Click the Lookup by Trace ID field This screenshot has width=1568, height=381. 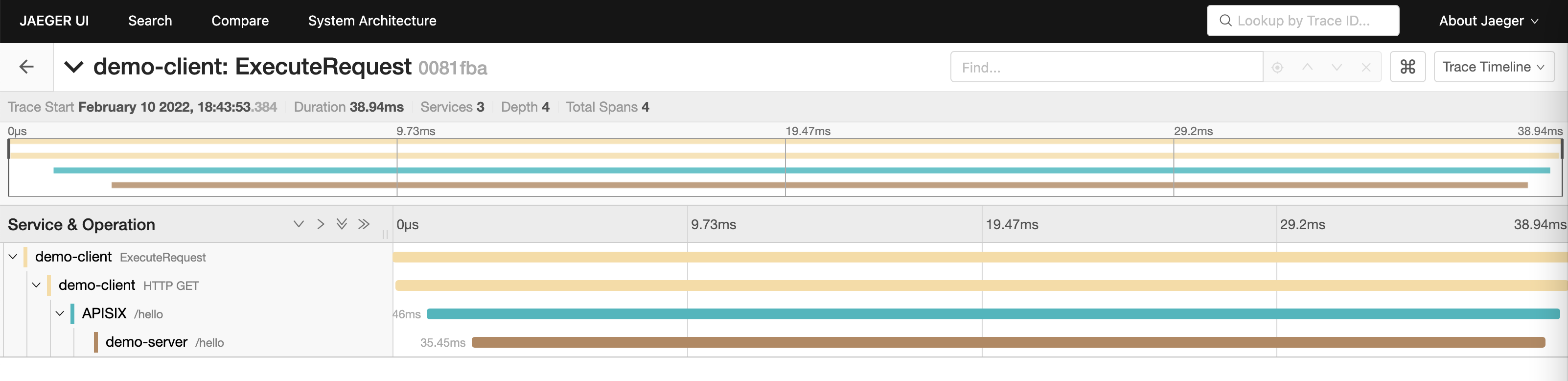pos(1303,21)
